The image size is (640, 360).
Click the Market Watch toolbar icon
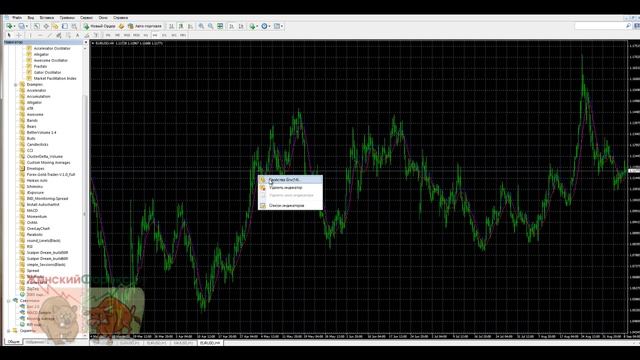coord(36,26)
